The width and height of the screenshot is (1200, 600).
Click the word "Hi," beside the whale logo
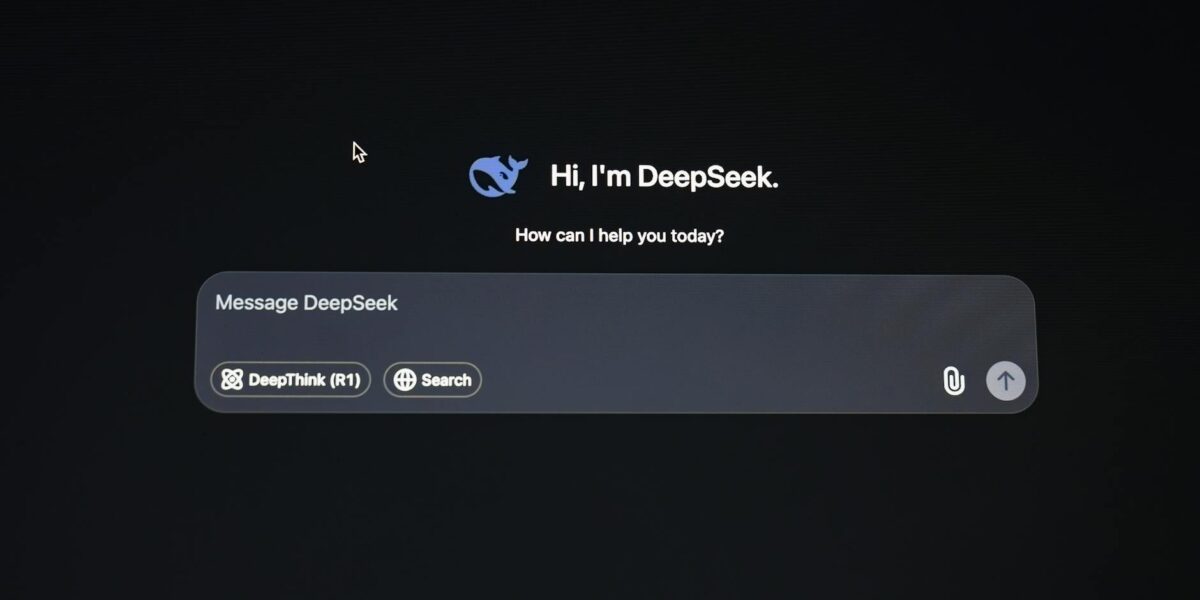[567, 177]
